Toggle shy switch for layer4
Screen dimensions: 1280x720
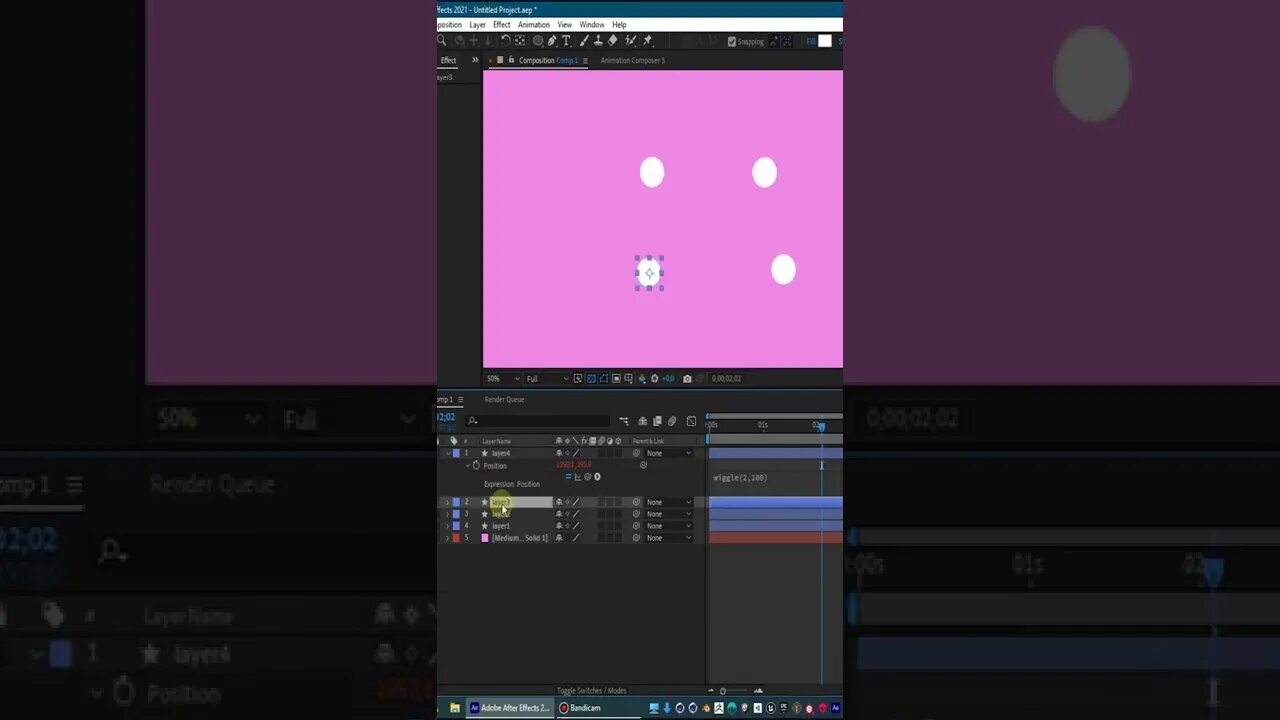[559, 453]
